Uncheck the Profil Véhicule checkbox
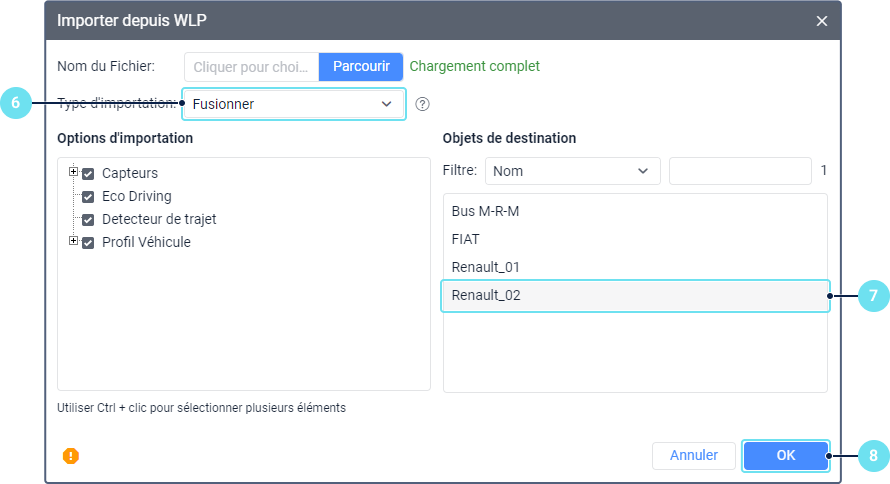 tap(88, 243)
